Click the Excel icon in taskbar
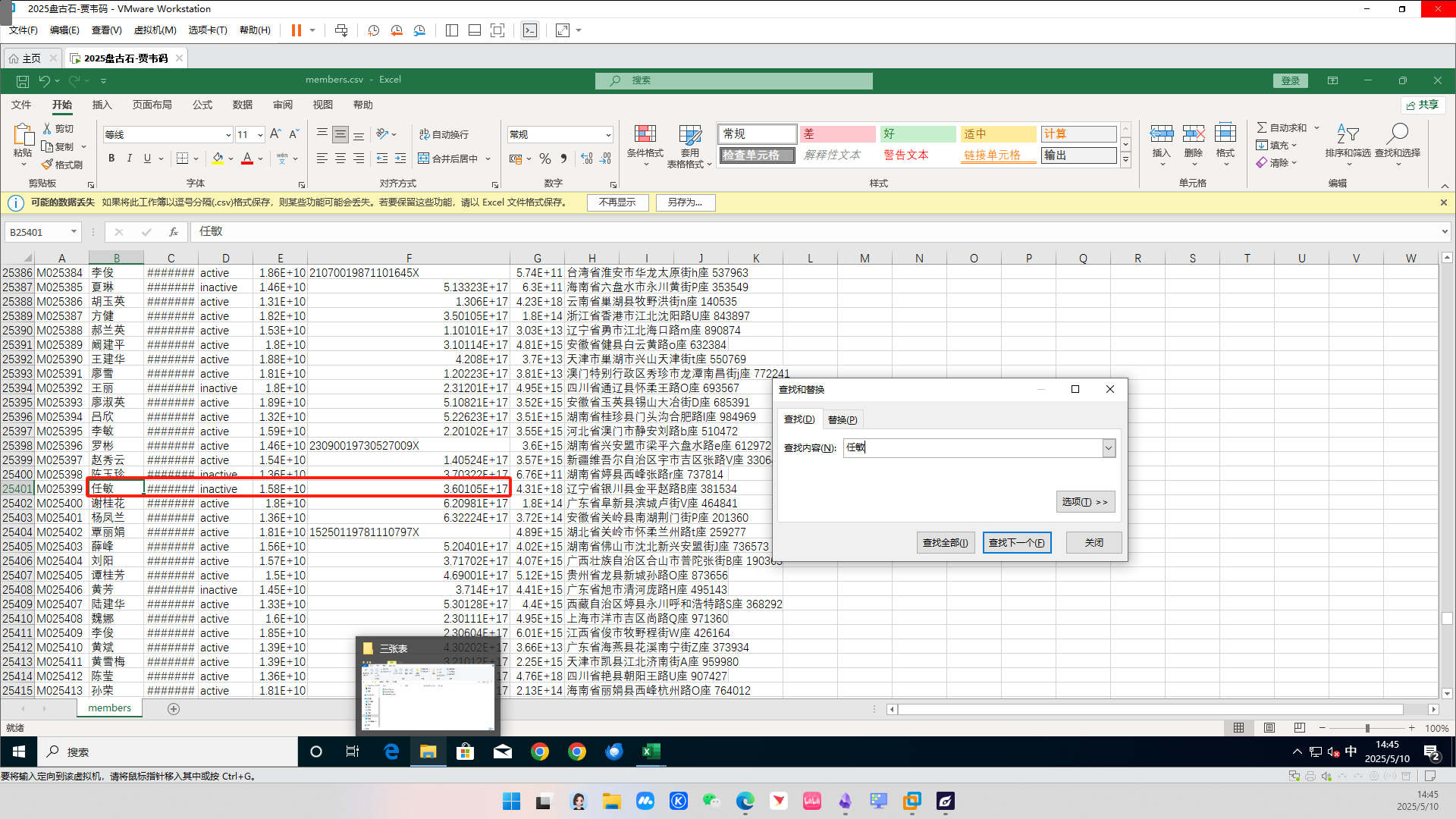 point(651,752)
